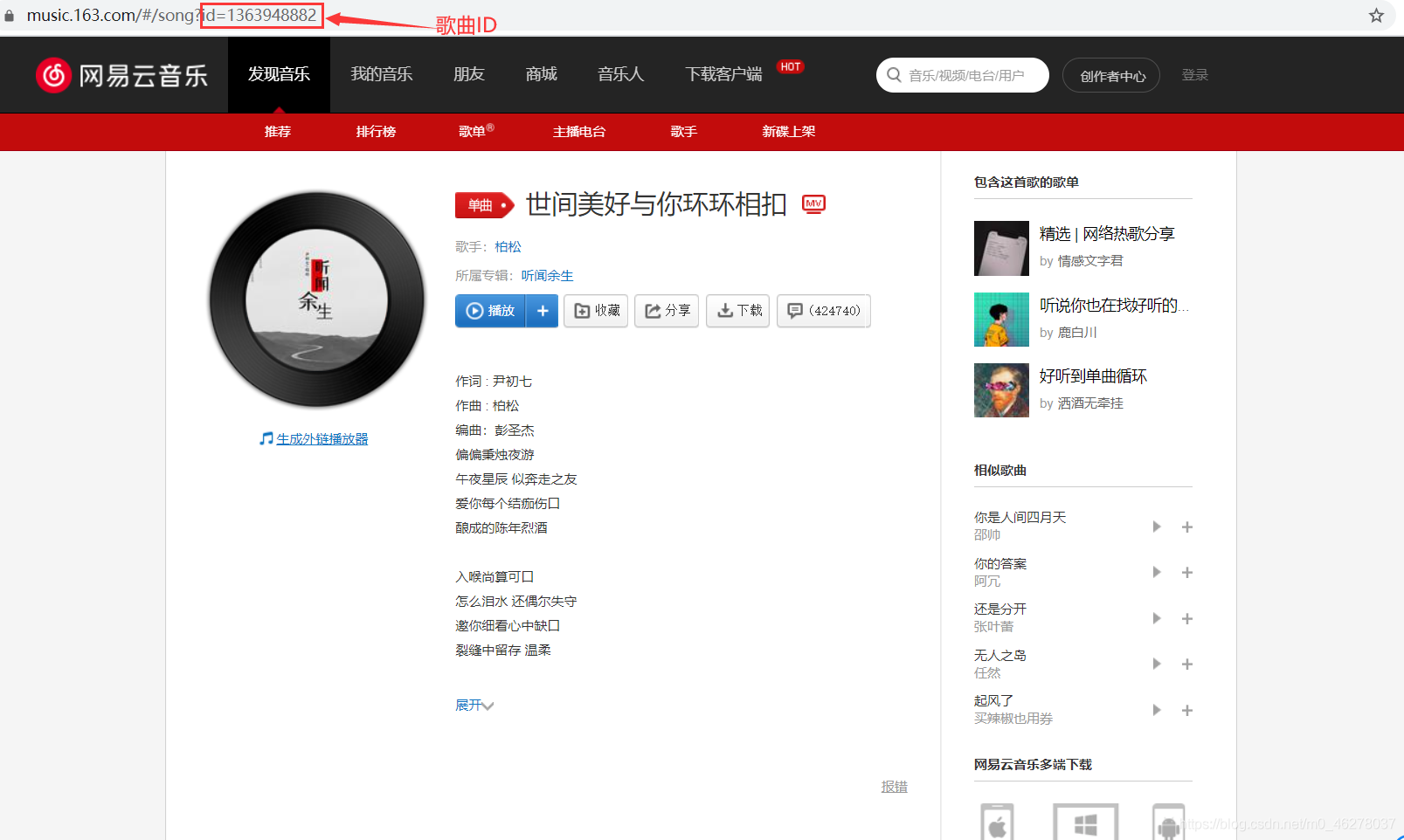Click 生成外链播放器 link
The width and height of the screenshot is (1404, 840).
coord(322,438)
